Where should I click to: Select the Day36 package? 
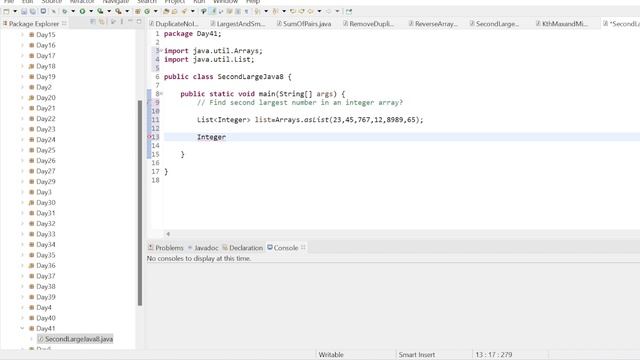click(x=42, y=265)
